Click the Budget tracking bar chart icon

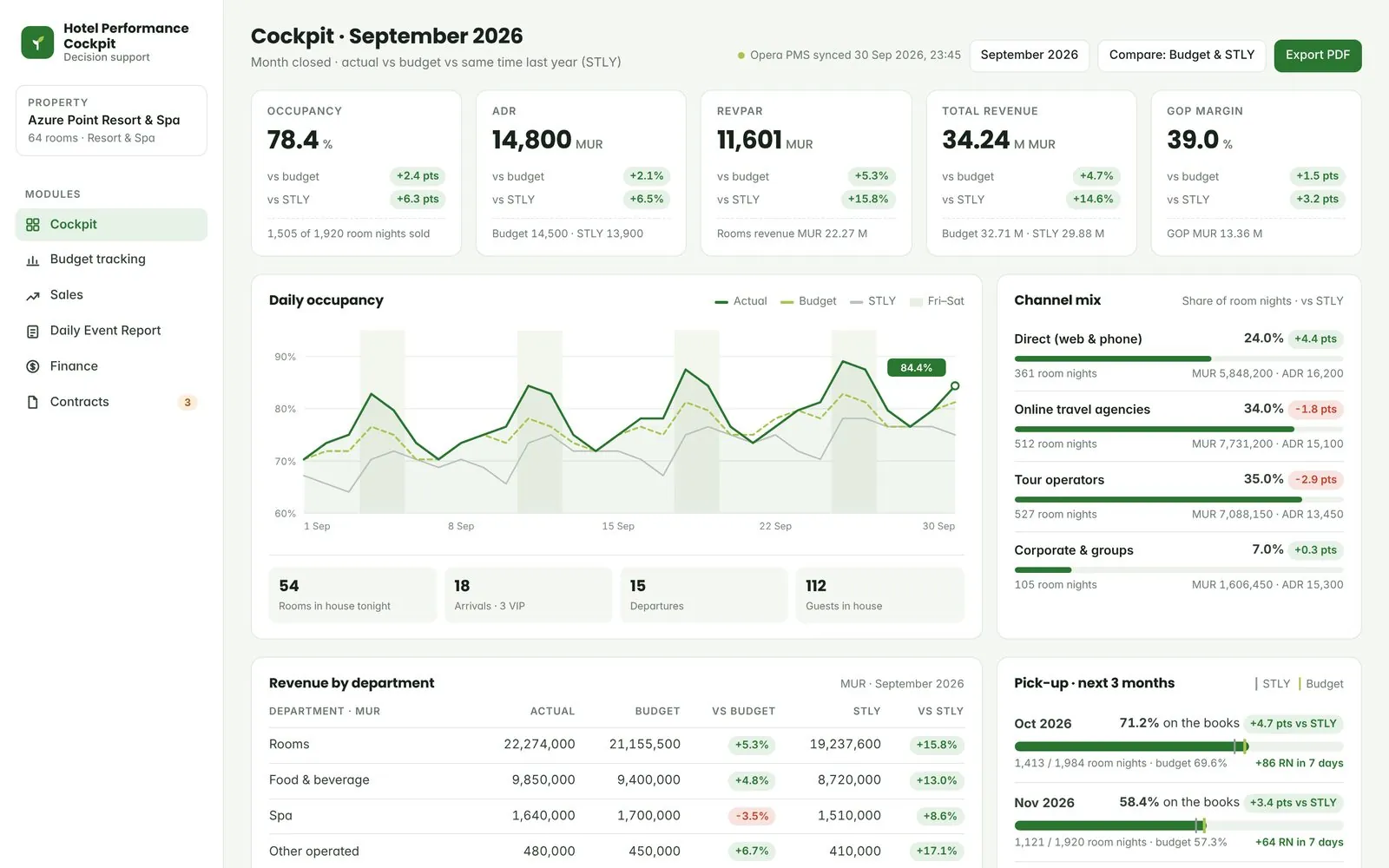pos(33,260)
